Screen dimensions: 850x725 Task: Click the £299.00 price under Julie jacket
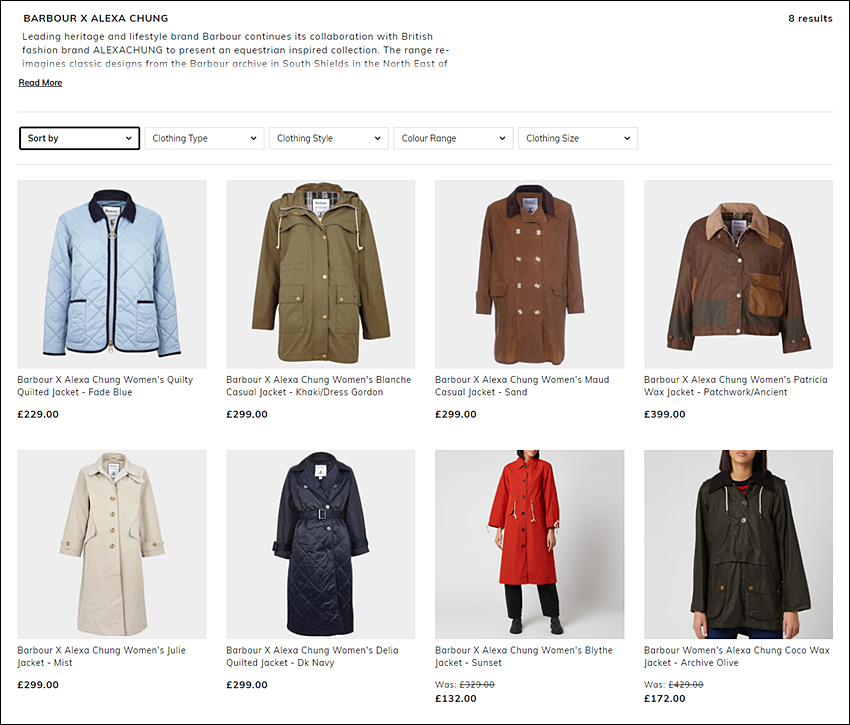pyautogui.click(x=38, y=684)
